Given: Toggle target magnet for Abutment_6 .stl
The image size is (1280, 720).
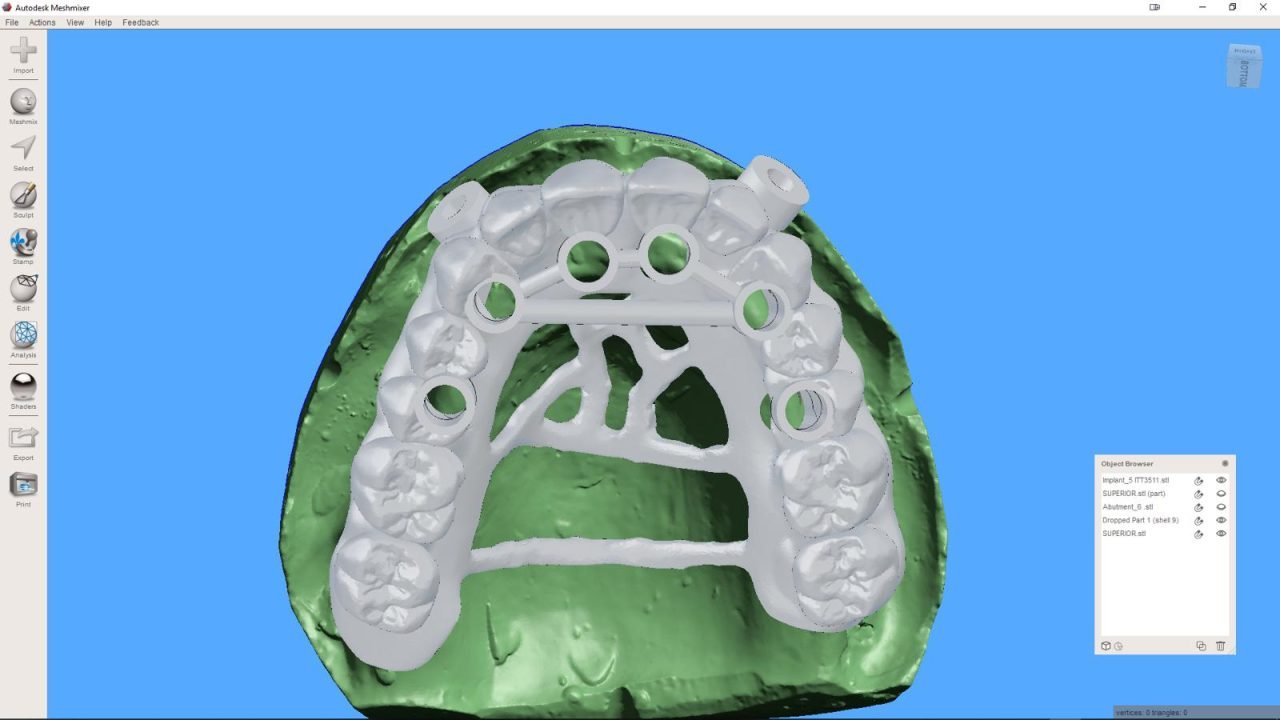Looking at the screenshot, I should pyautogui.click(x=1198, y=507).
